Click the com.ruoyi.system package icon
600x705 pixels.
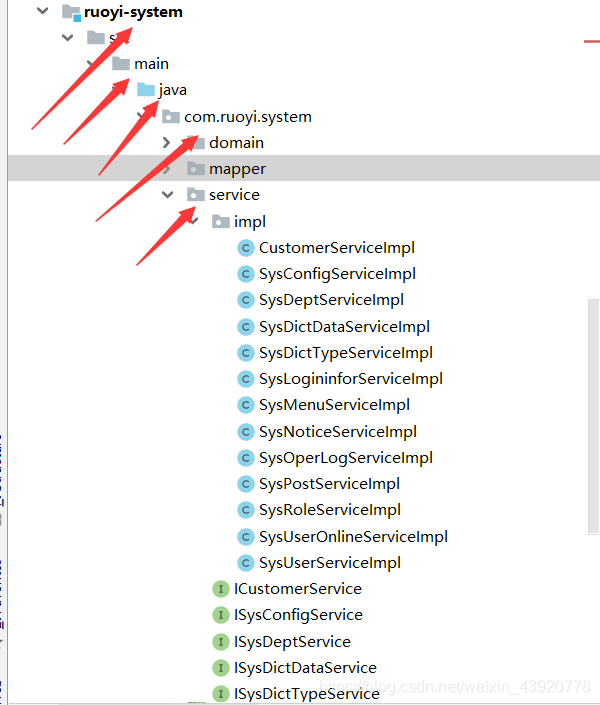point(171,116)
